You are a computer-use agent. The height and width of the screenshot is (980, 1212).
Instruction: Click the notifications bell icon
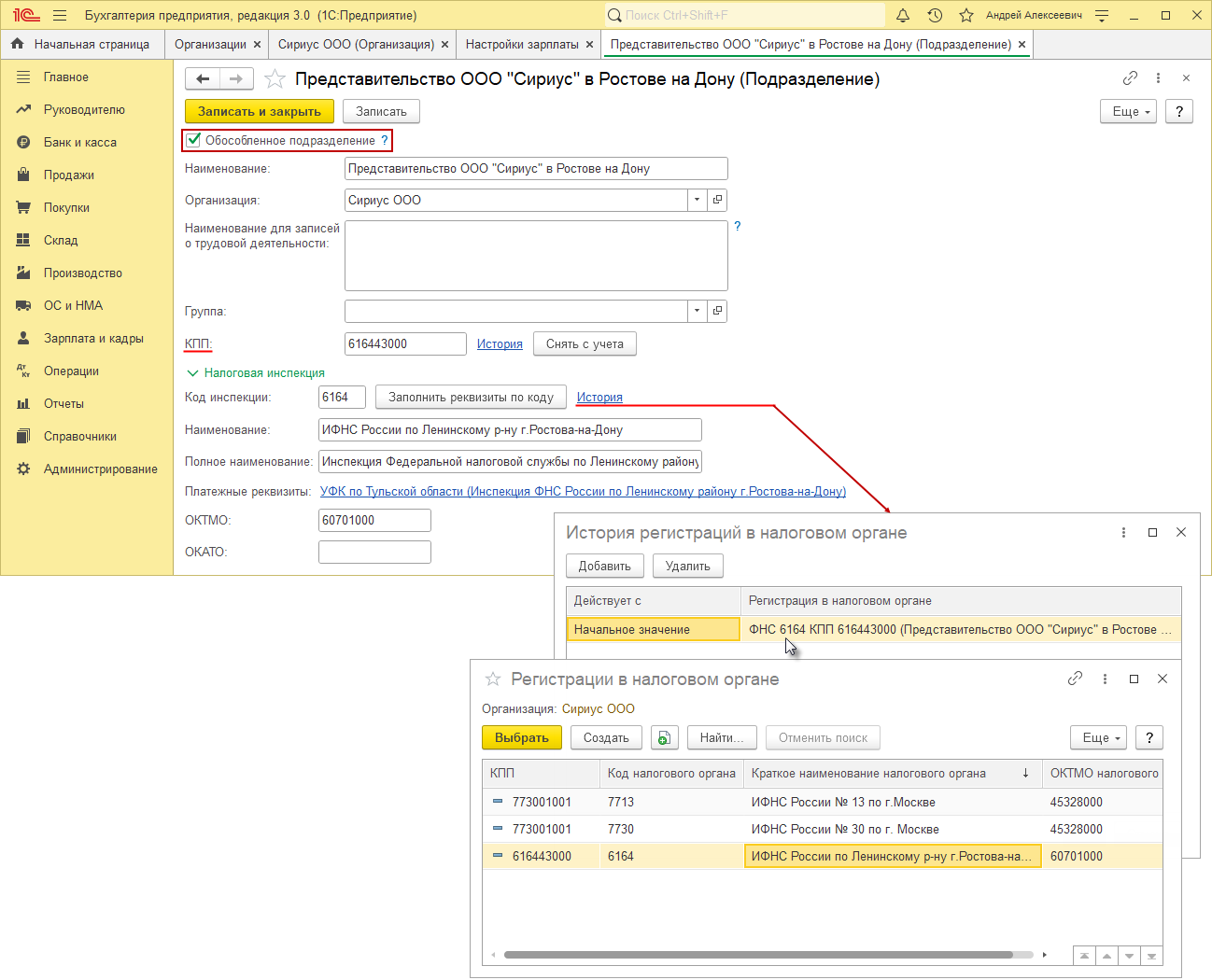coord(903,15)
